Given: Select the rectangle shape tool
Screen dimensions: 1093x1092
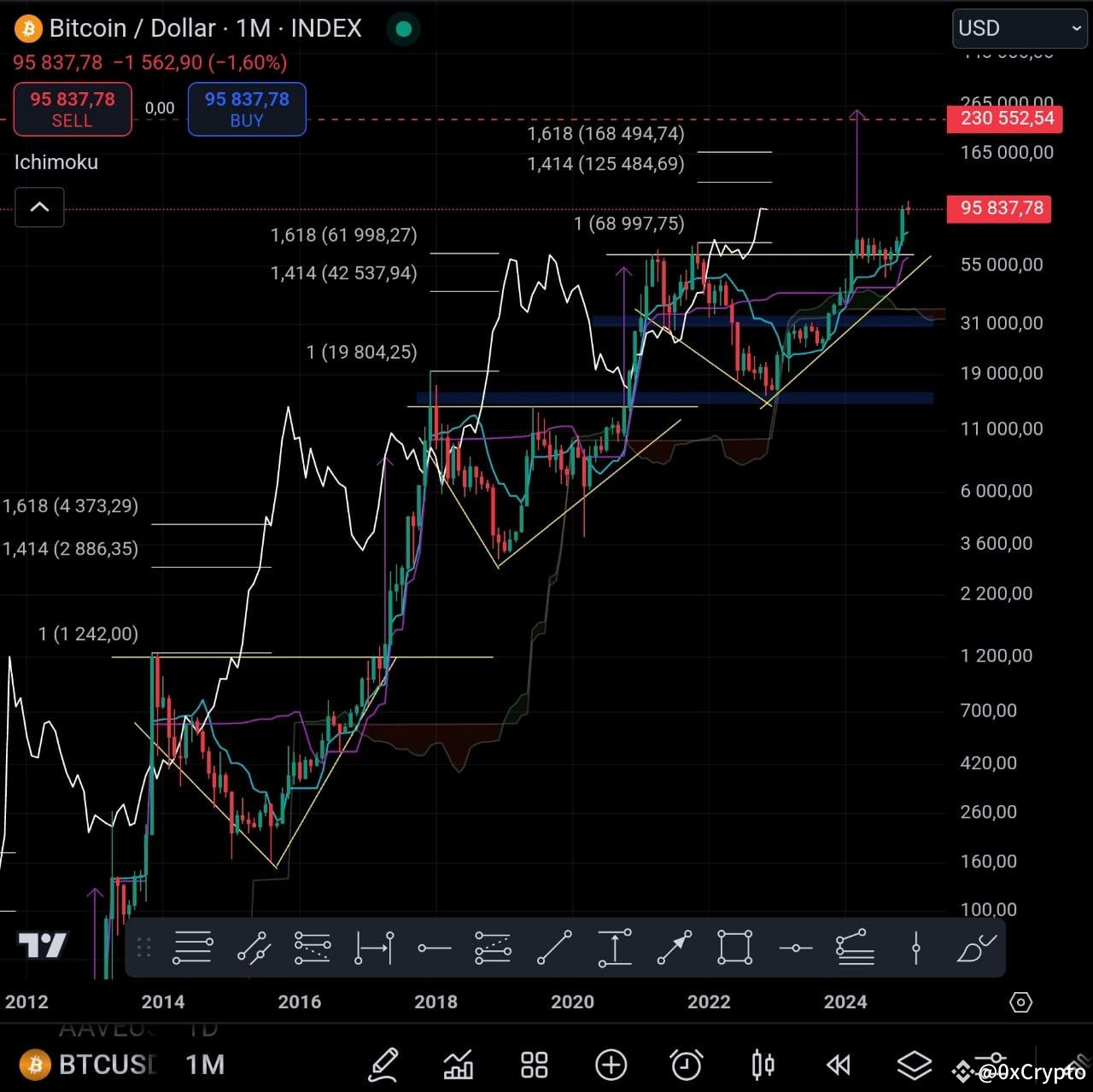Looking at the screenshot, I should coord(734,948).
